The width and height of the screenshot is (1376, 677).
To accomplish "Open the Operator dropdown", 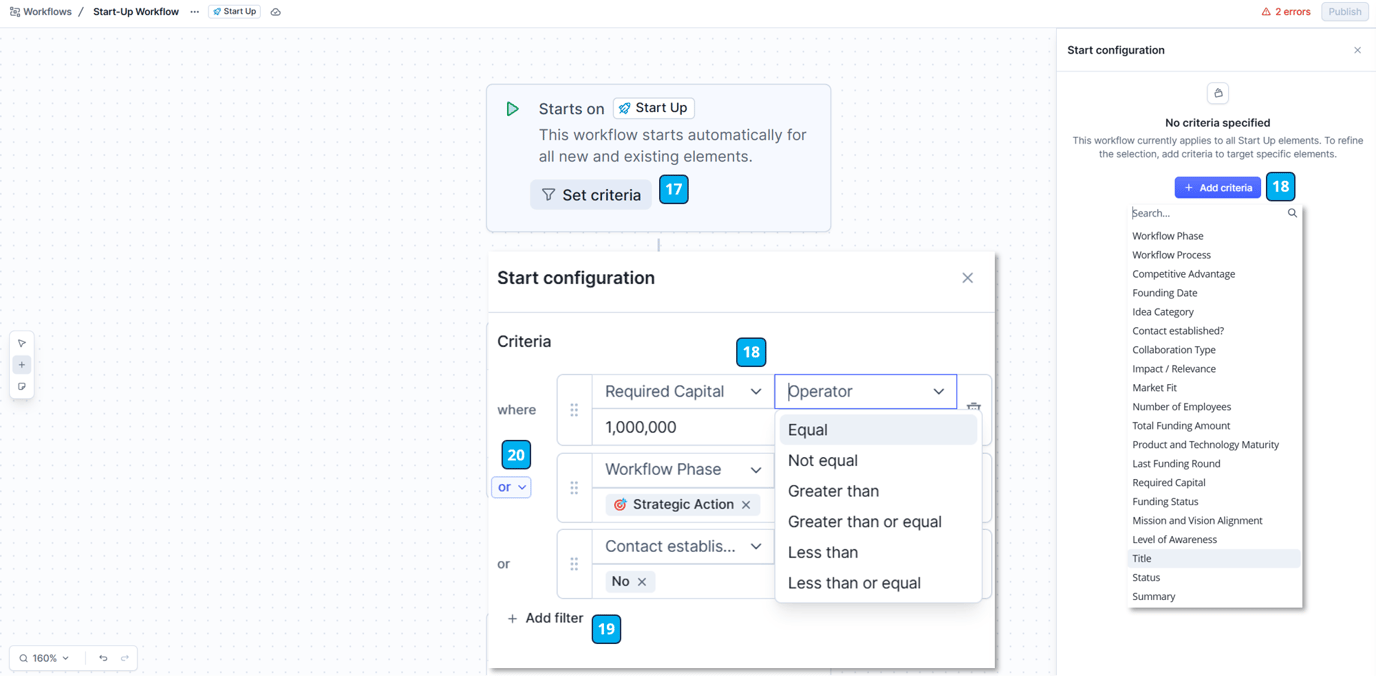I will [865, 391].
